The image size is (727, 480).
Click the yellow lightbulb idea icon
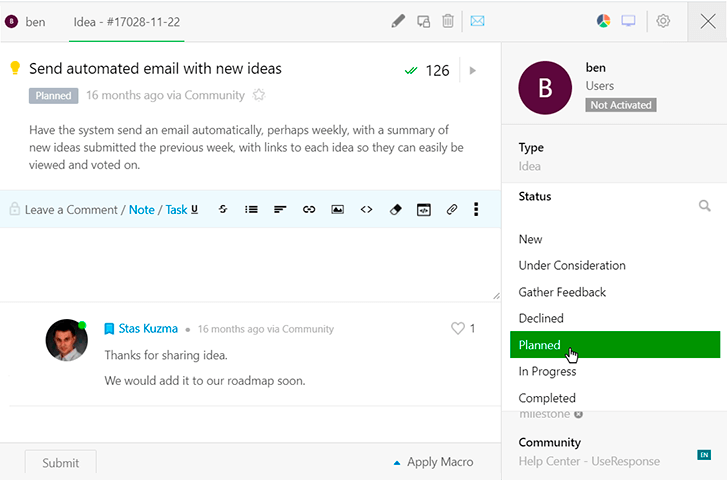pyautogui.click(x=15, y=68)
